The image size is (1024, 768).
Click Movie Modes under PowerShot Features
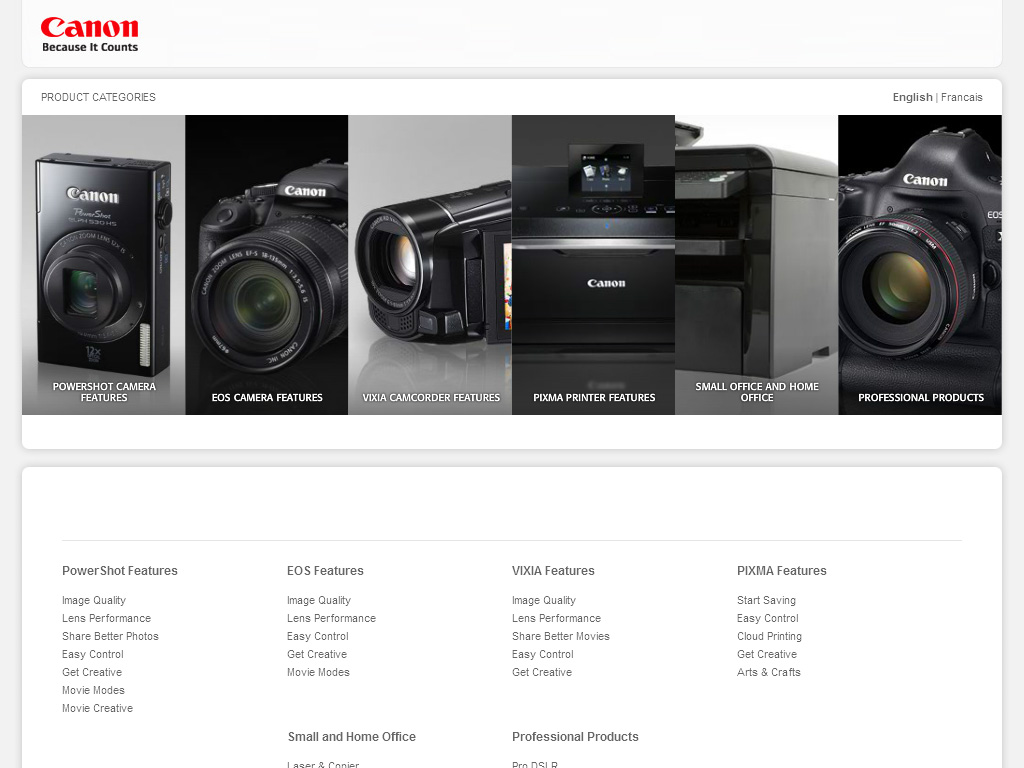click(93, 690)
